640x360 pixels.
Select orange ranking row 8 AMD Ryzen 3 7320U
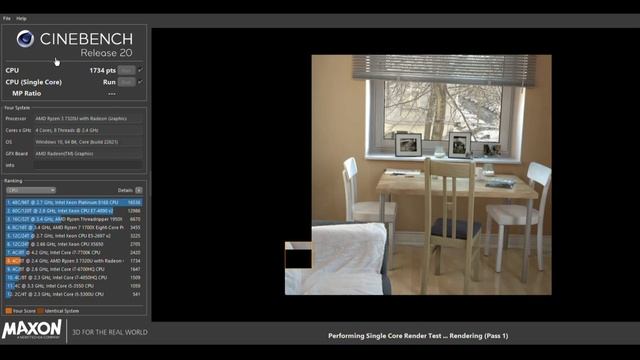tap(74, 261)
